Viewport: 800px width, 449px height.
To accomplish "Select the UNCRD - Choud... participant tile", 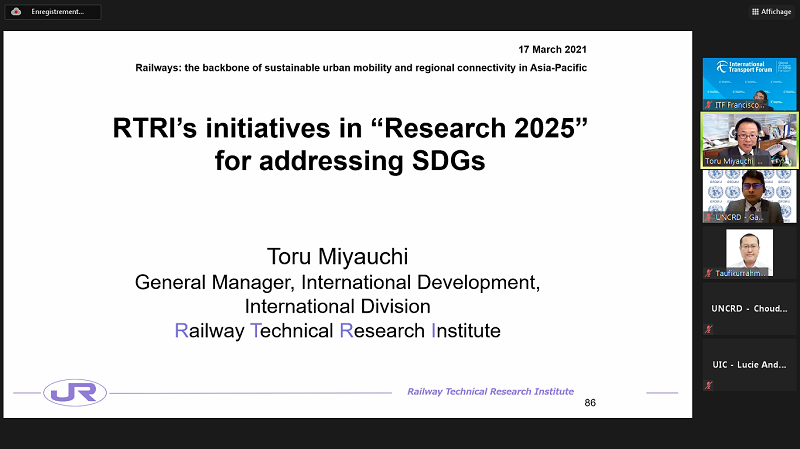I will (x=749, y=309).
